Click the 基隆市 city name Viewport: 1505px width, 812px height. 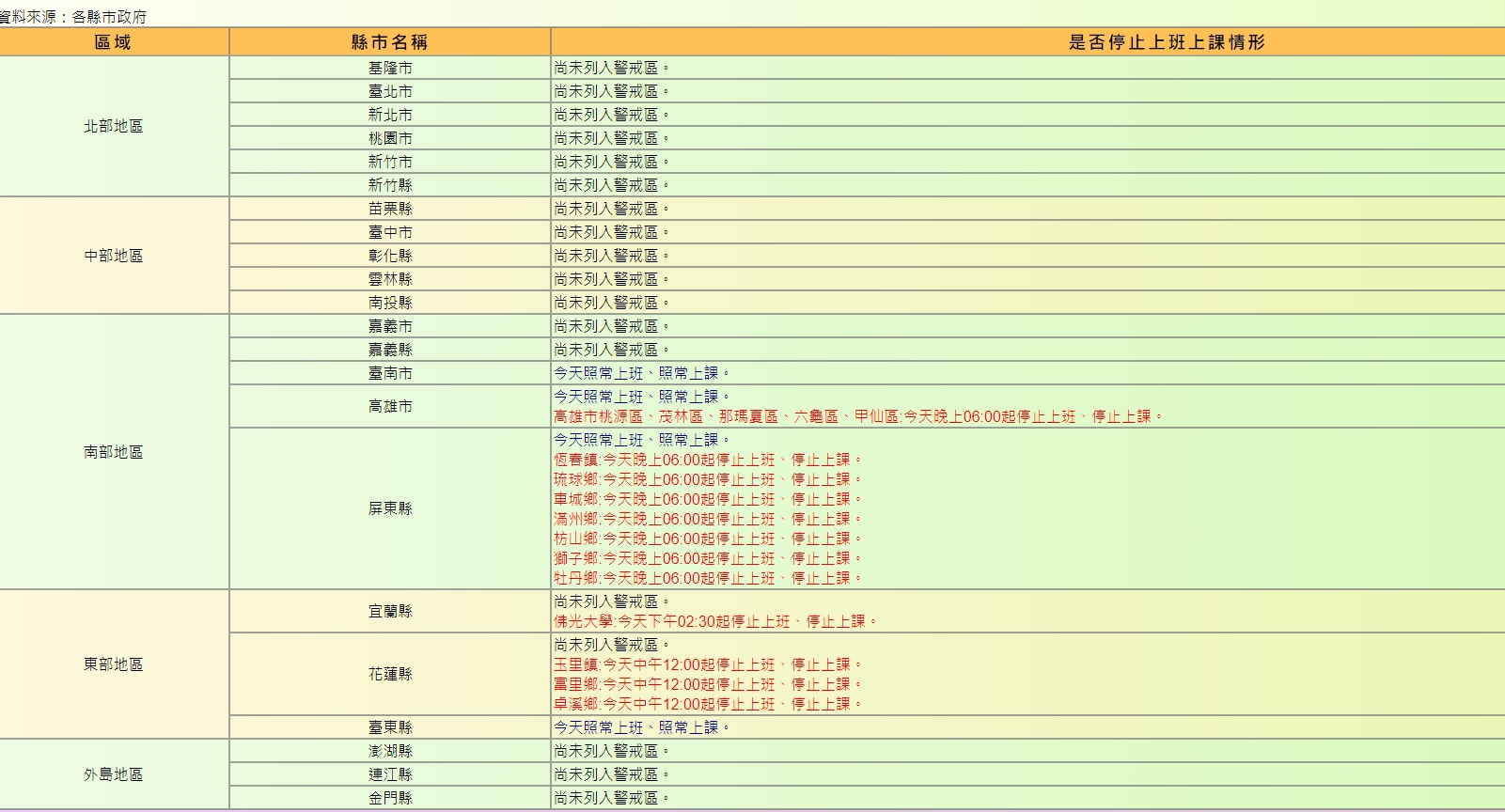(390, 68)
